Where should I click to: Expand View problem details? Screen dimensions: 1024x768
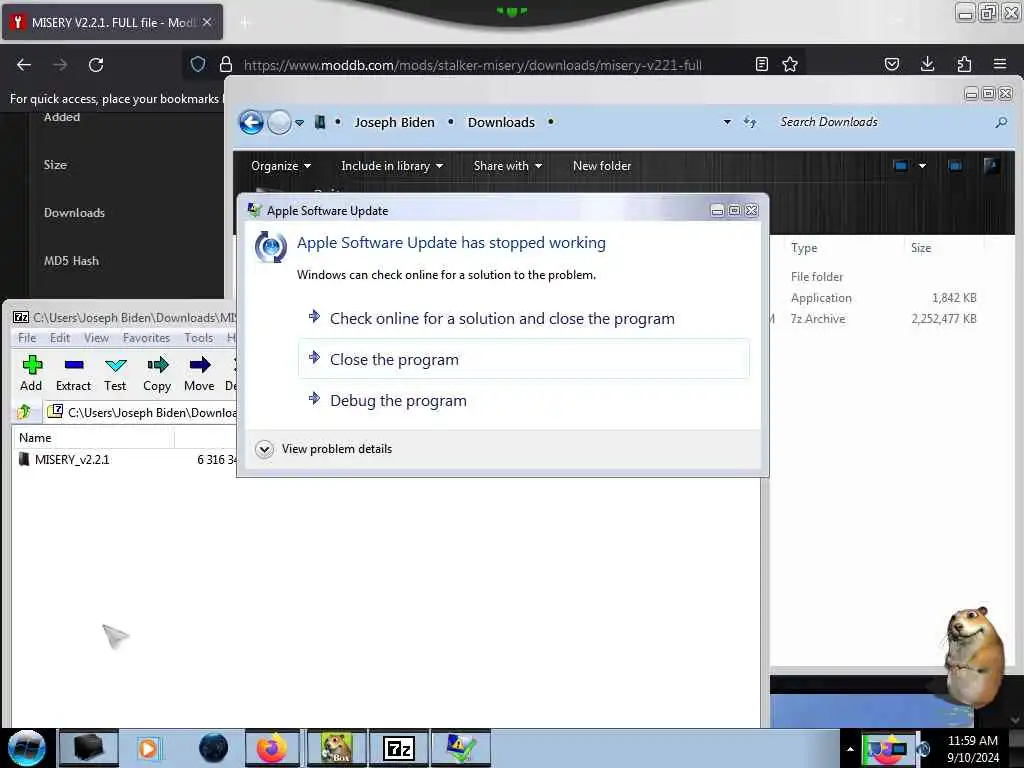click(324, 449)
